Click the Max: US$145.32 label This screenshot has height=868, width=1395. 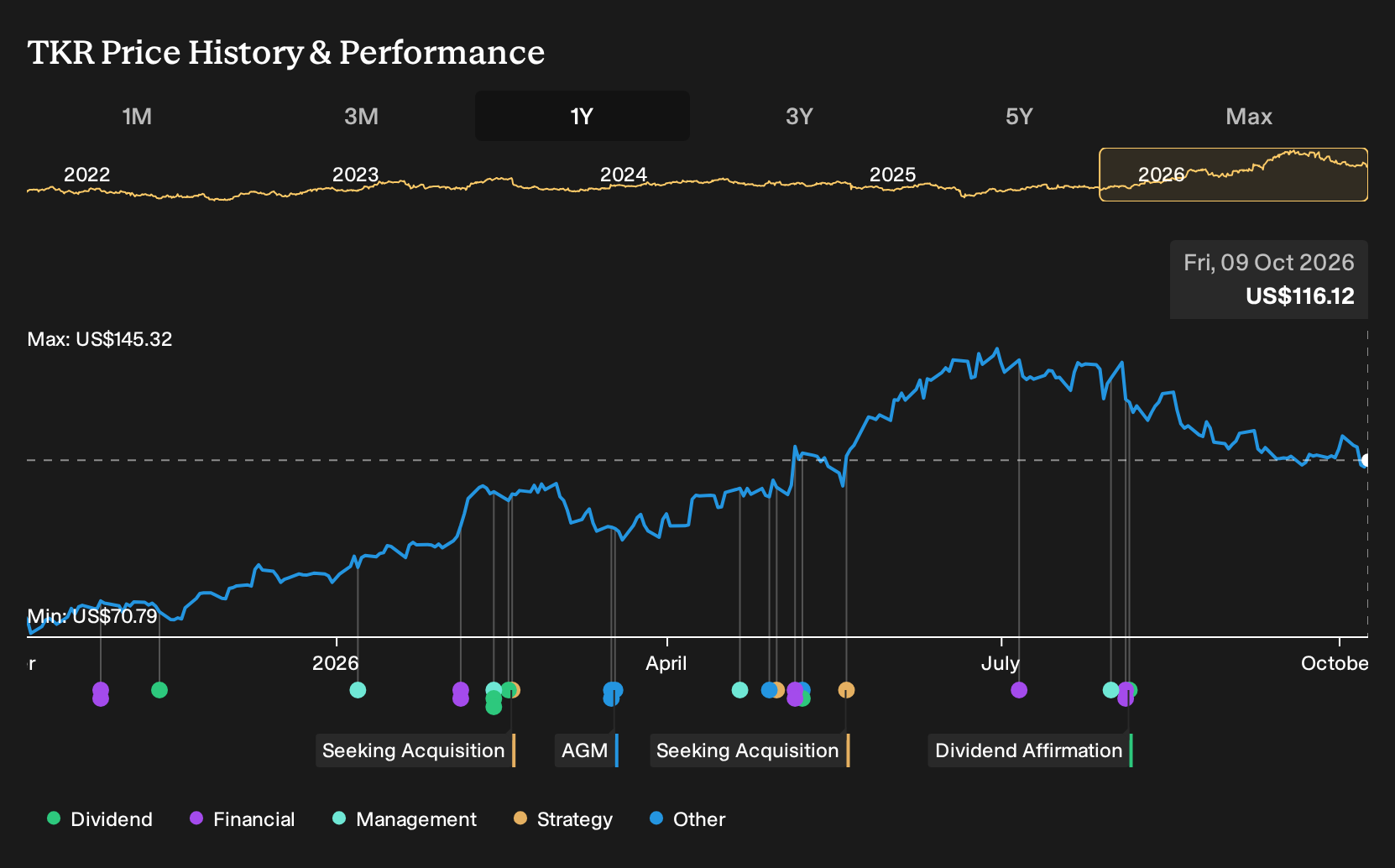pos(100,339)
